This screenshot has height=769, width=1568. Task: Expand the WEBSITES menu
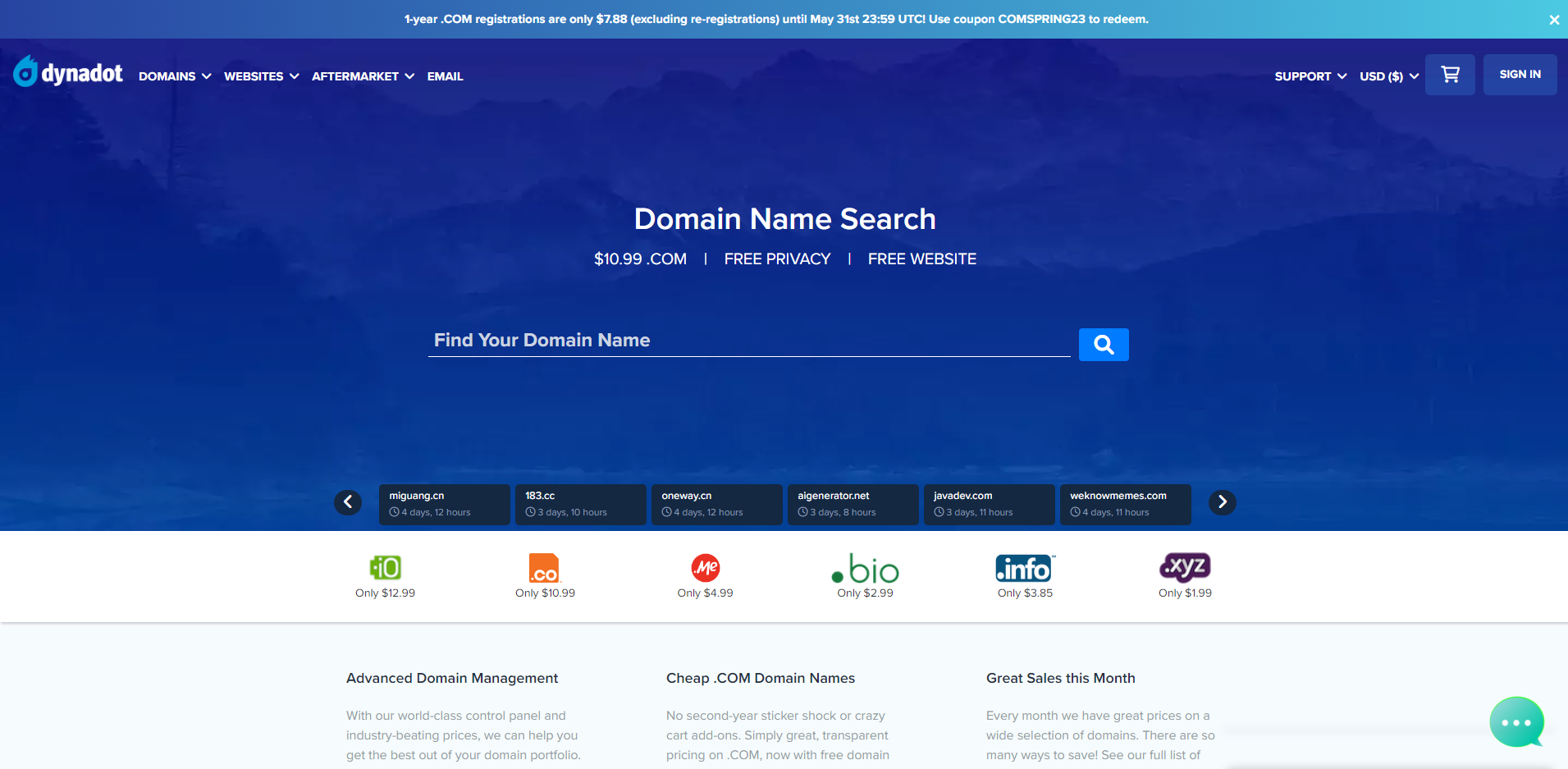261,76
